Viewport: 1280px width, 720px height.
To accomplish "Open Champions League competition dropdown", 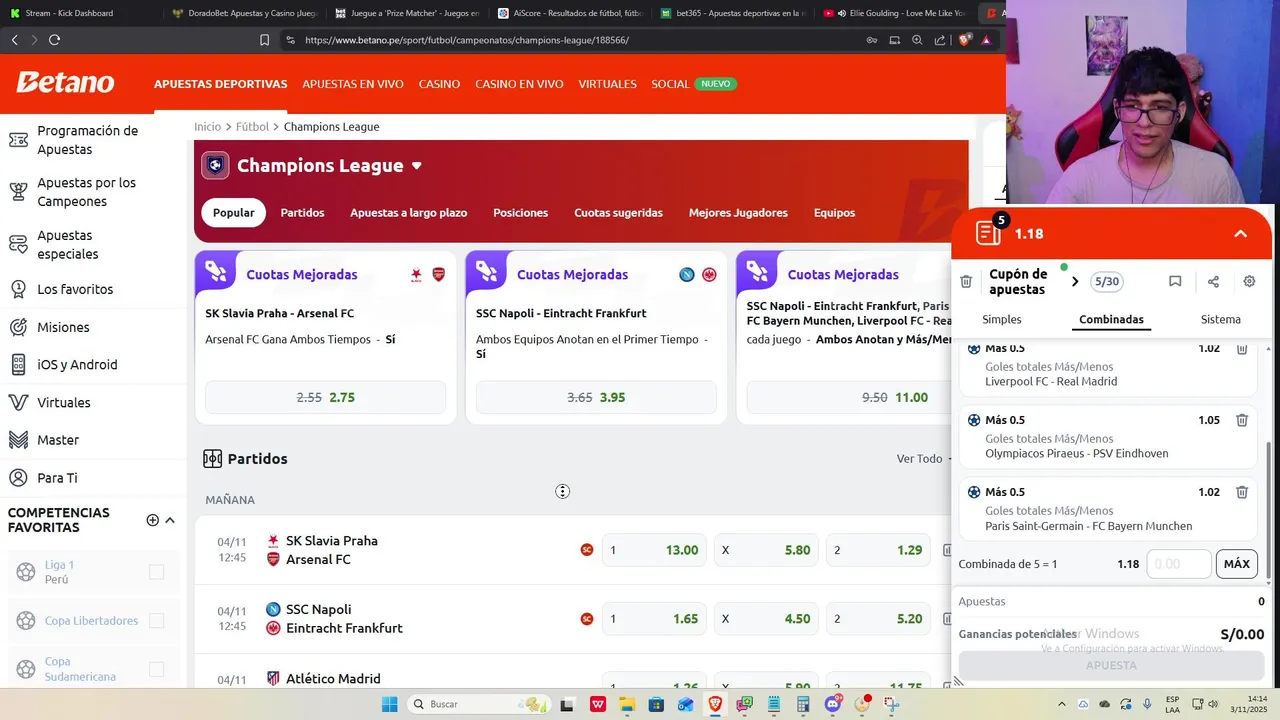I will (x=417, y=166).
